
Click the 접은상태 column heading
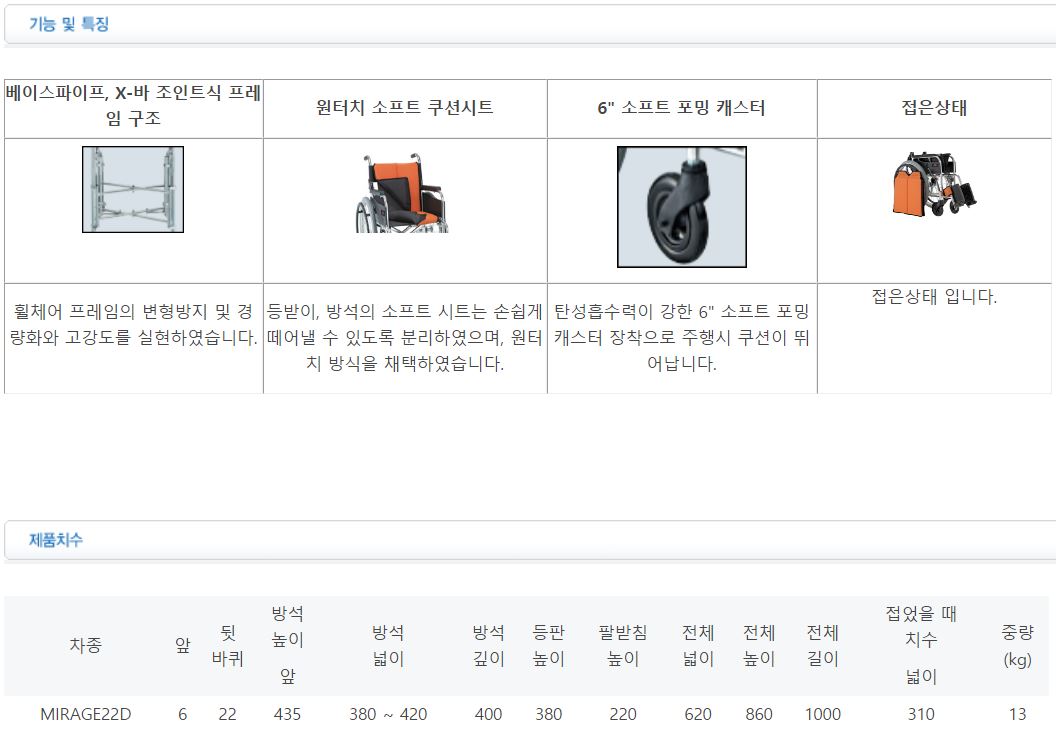click(x=933, y=108)
